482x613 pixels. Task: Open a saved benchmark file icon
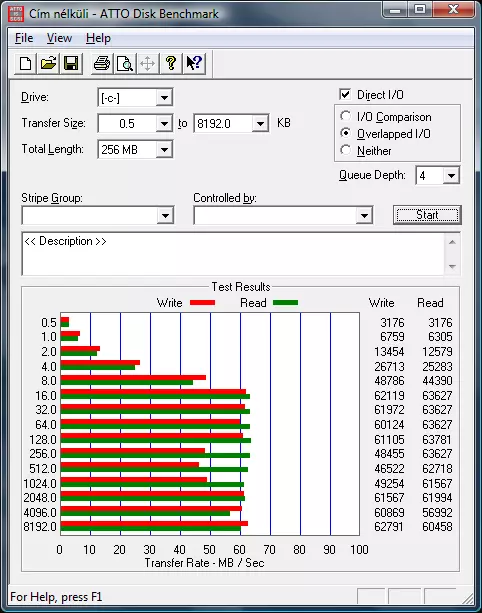tap(48, 63)
